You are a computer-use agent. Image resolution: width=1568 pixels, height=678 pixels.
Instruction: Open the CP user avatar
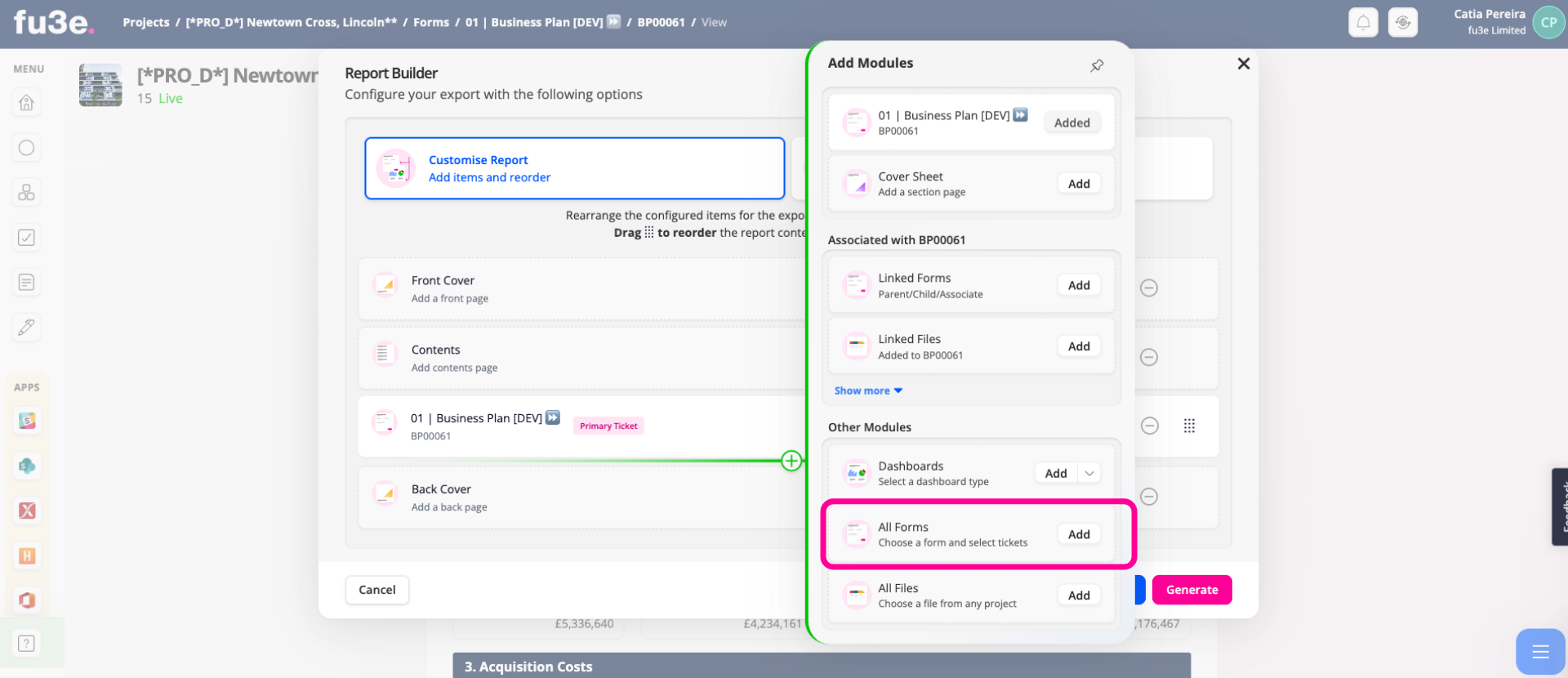1548,22
